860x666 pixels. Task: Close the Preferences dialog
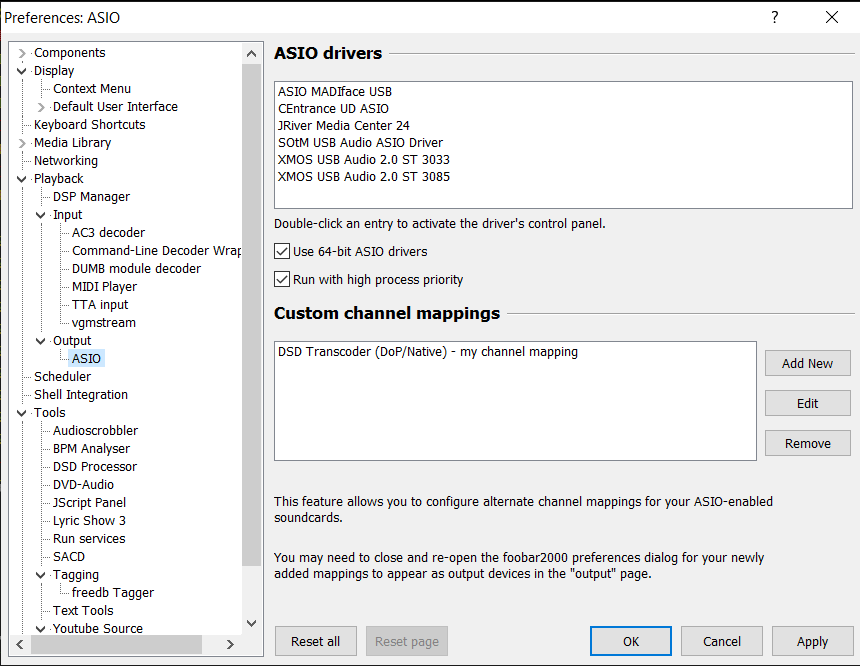tap(831, 18)
